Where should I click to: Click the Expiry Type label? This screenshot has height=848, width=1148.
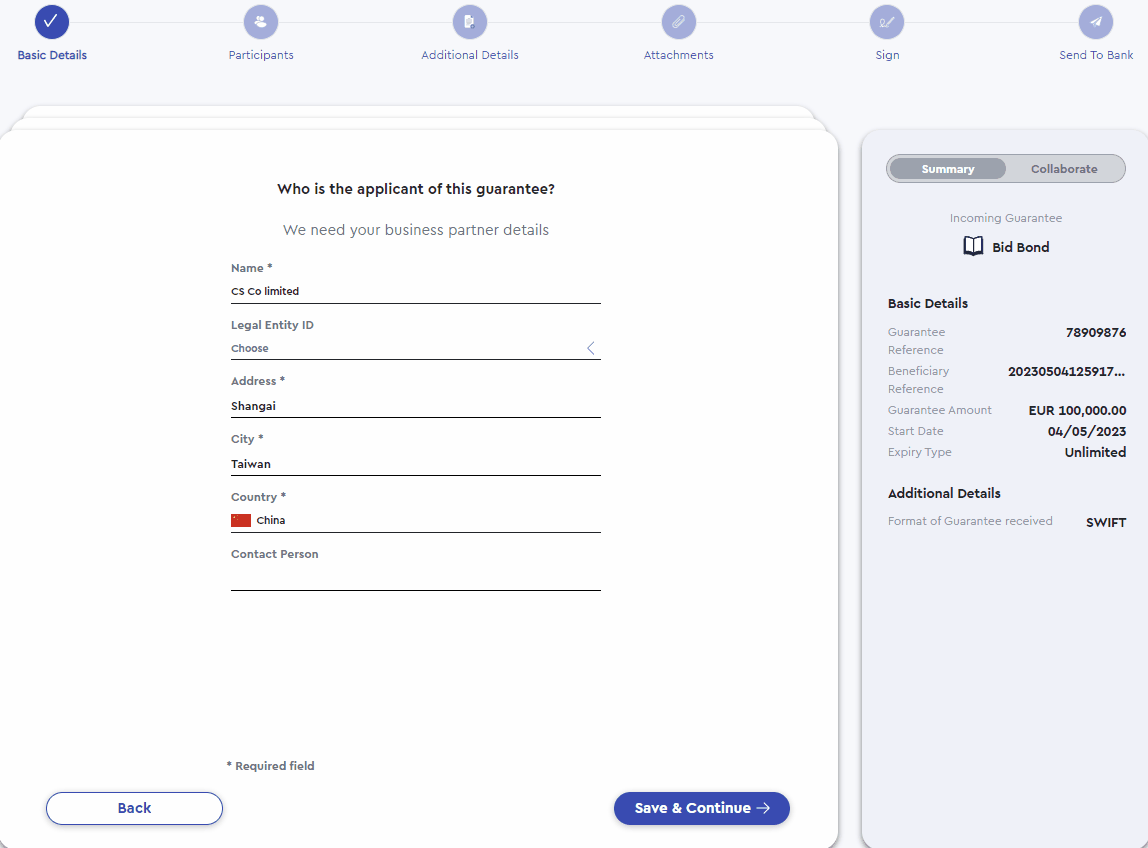pyautogui.click(x=920, y=452)
